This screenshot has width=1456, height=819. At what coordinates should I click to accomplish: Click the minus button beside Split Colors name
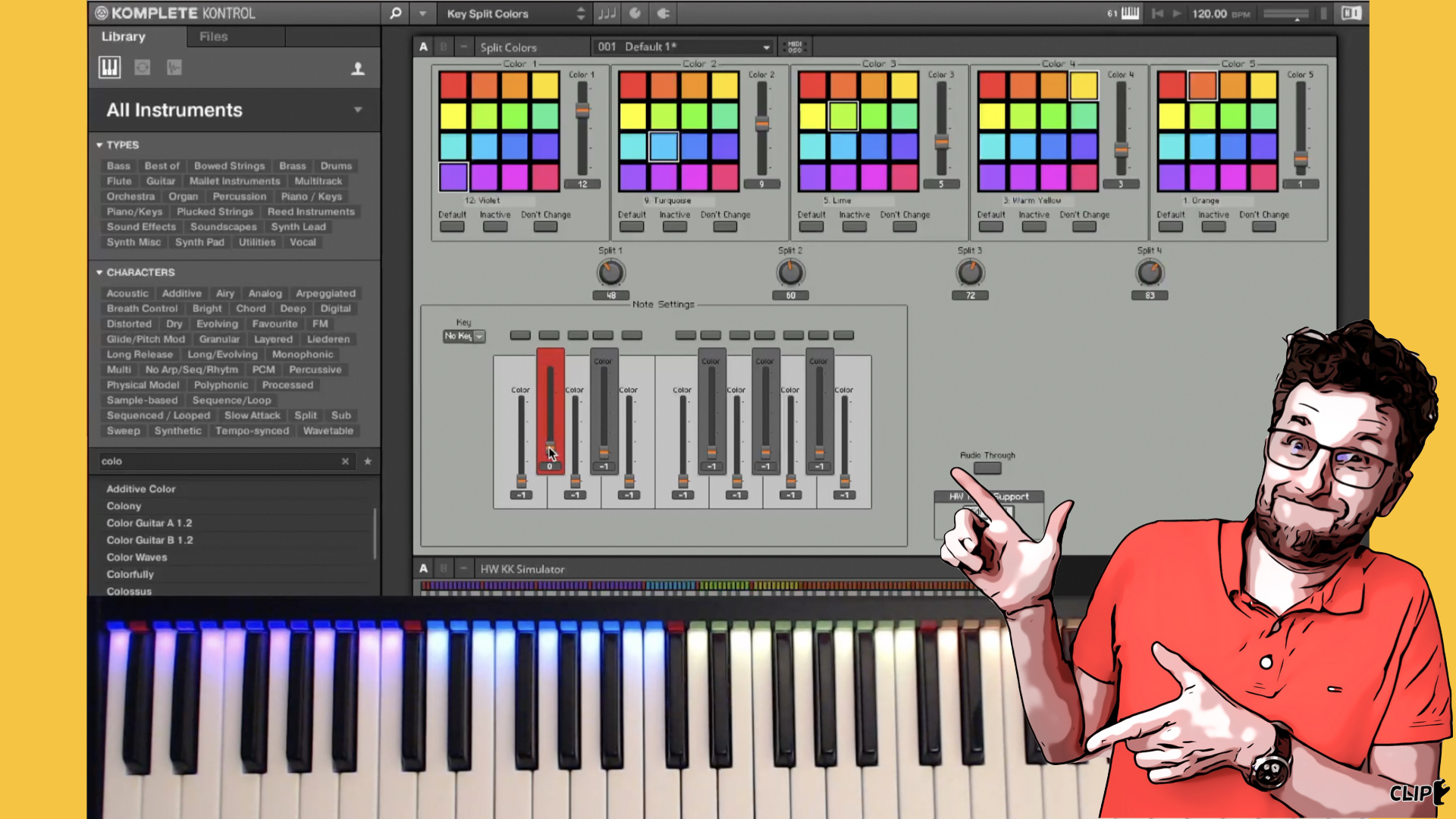[x=463, y=47]
